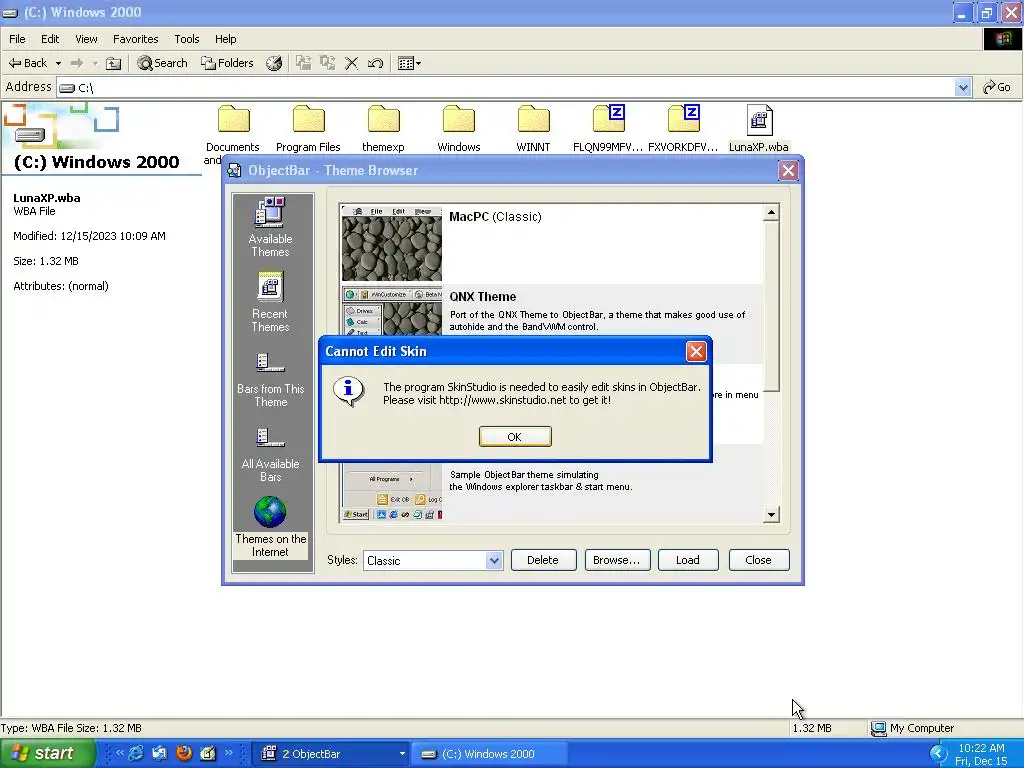This screenshot has width=1024, height=768.
Task: Click the Move To toolbar icon
Action: 304,63
